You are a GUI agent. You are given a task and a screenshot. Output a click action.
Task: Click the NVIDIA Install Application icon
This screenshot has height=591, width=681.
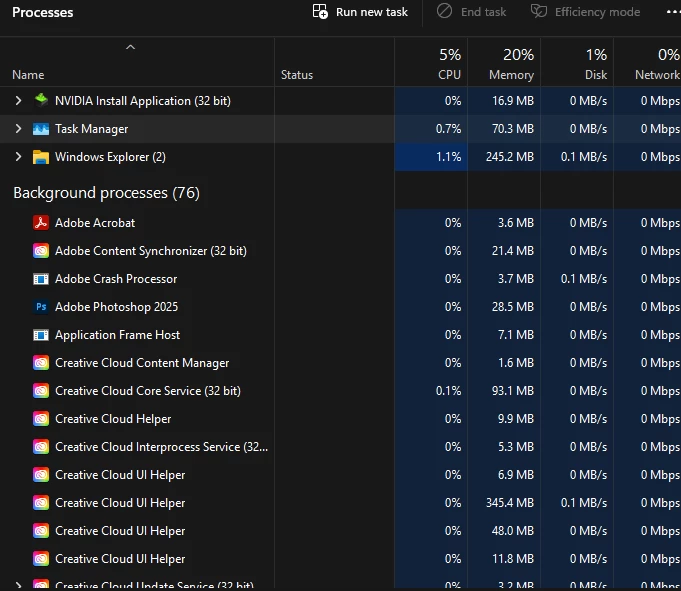[41, 100]
